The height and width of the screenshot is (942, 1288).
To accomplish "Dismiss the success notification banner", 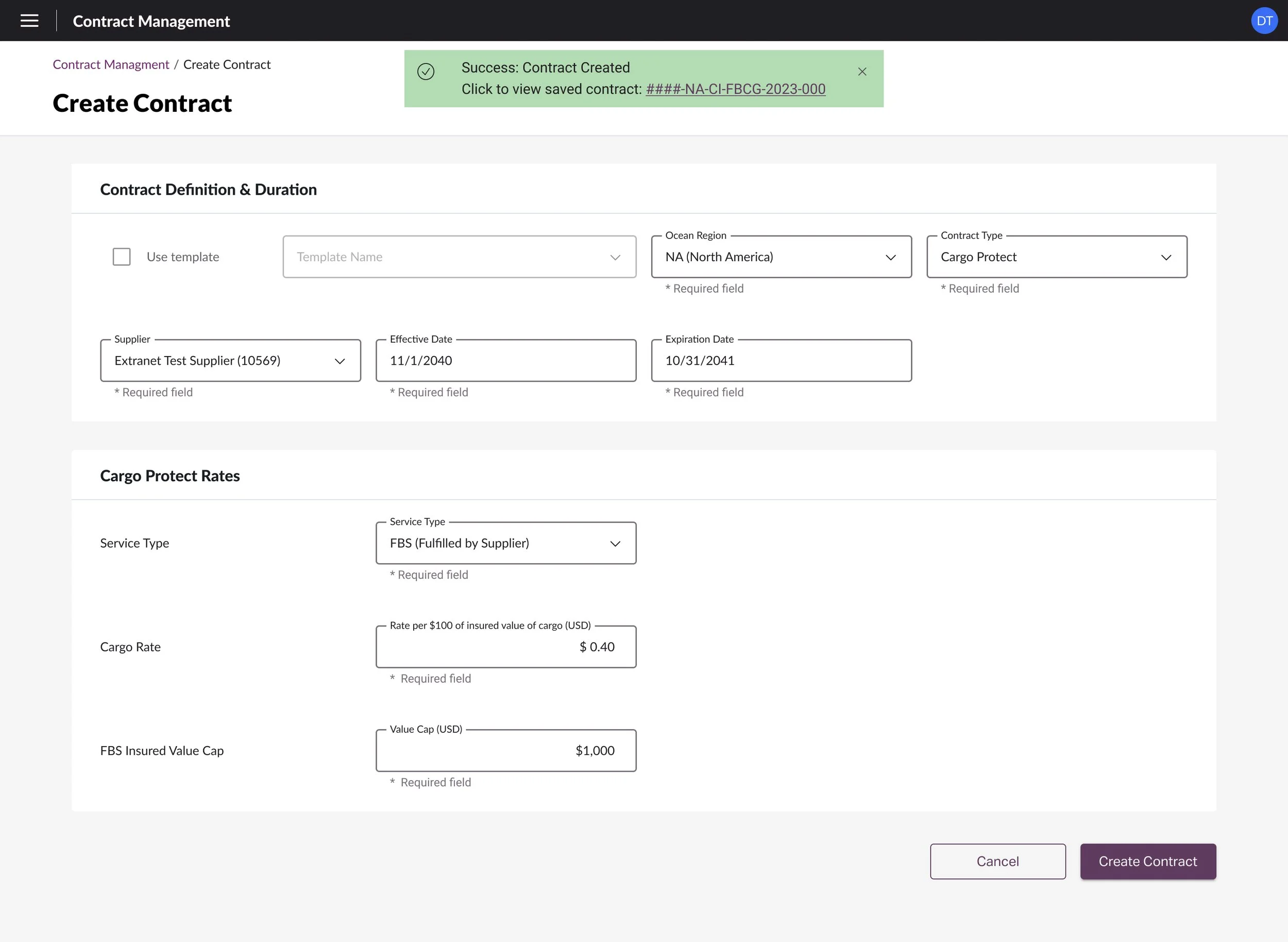I will click(x=861, y=72).
